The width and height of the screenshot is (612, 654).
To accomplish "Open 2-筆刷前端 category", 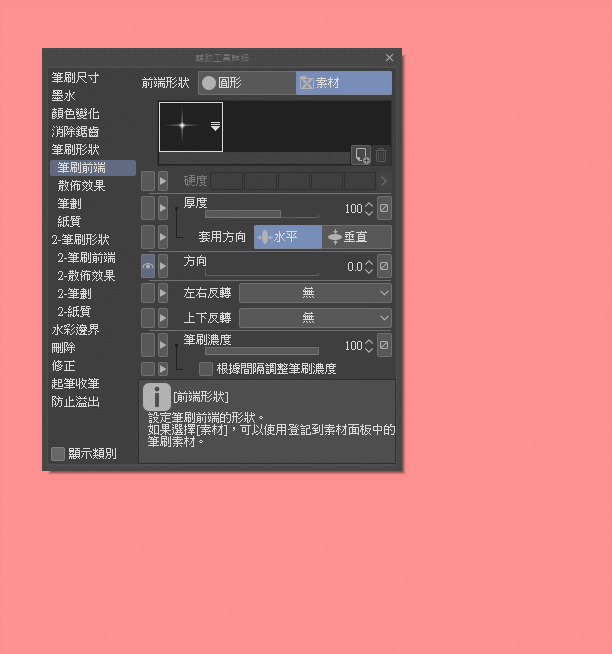I will [86, 258].
